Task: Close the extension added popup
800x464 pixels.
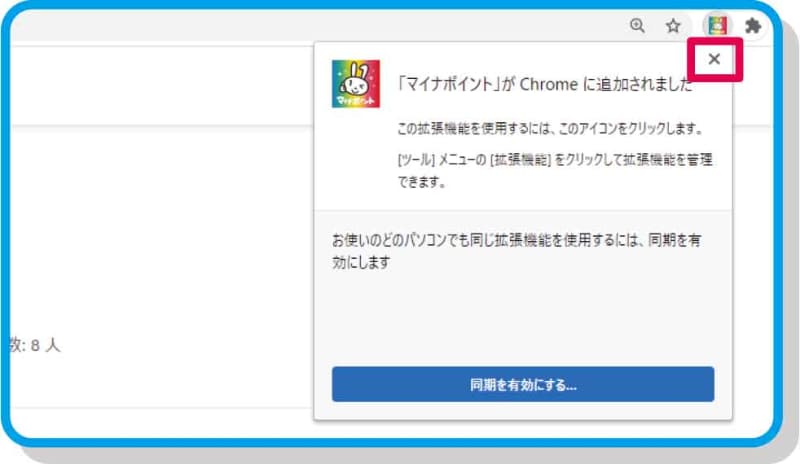Action: coord(714,59)
